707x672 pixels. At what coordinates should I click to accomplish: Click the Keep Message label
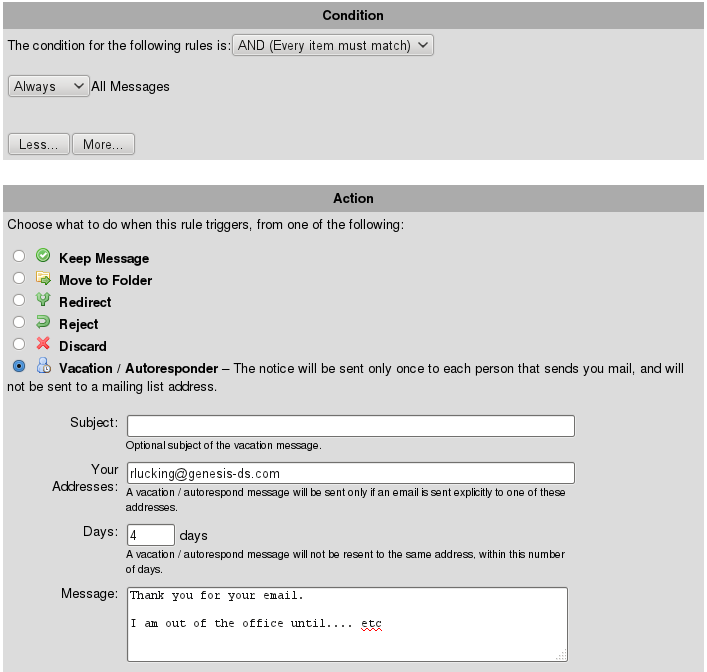pos(104,258)
